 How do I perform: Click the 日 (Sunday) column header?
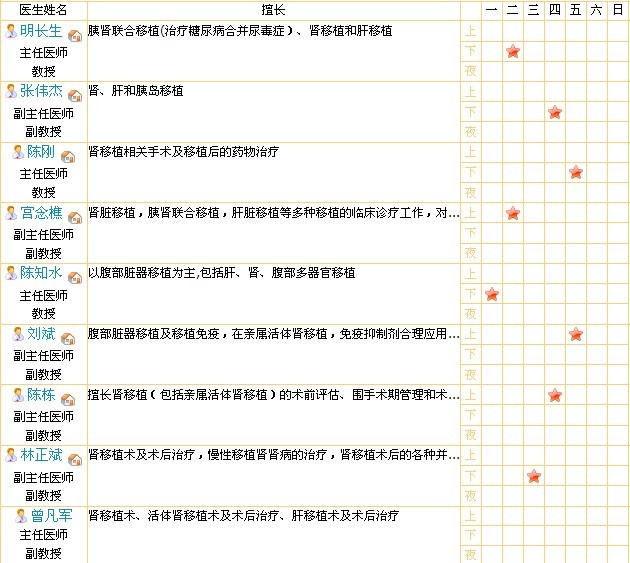coord(618,10)
